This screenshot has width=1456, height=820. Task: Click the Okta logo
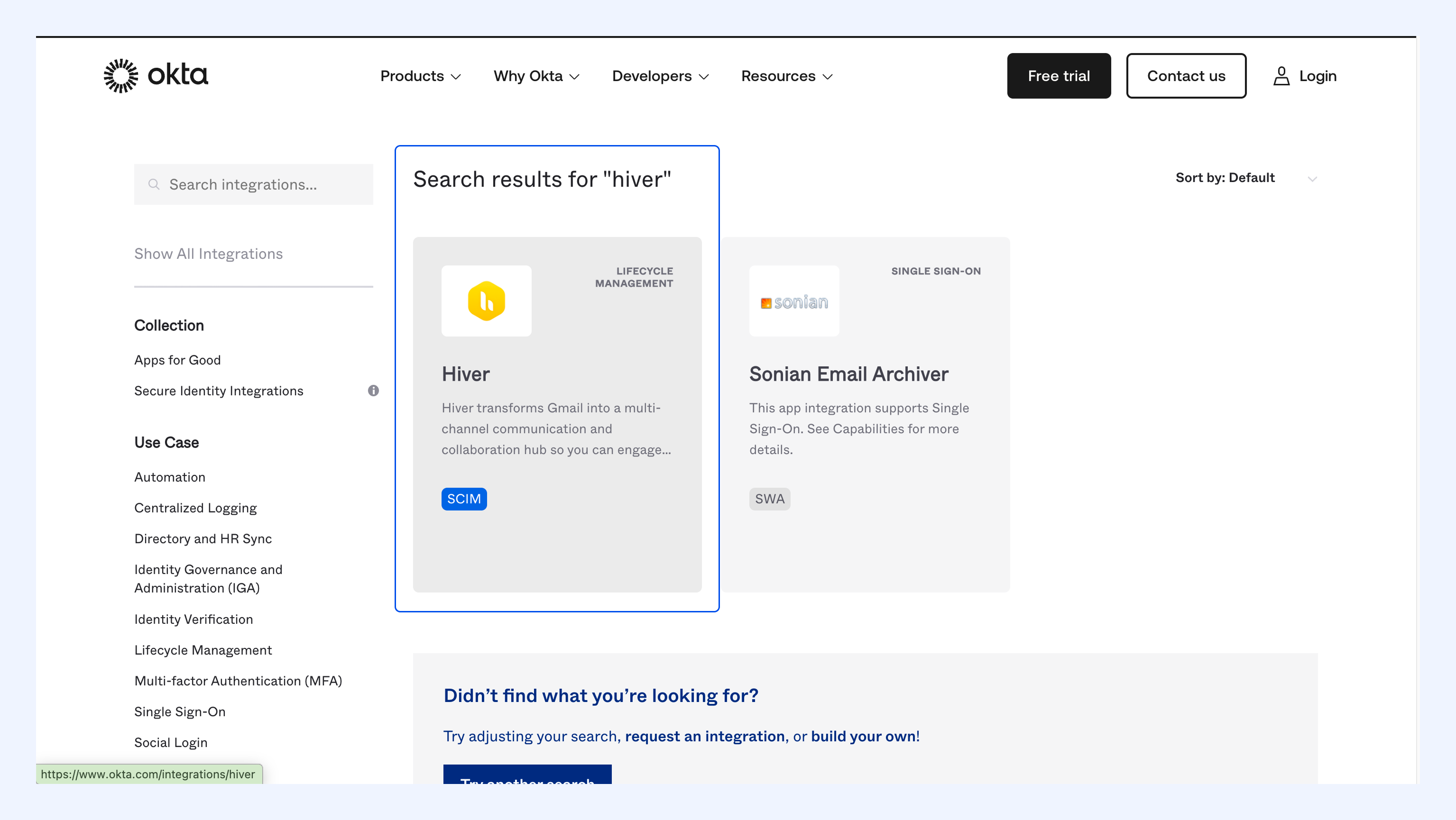tap(156, 76)
